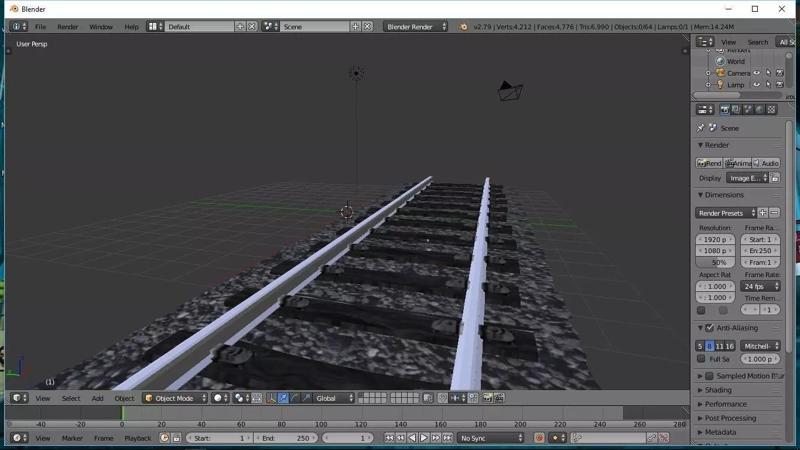Select rotate manipulator mode
The image size is (800, 450).
click(x=294, y=398)
